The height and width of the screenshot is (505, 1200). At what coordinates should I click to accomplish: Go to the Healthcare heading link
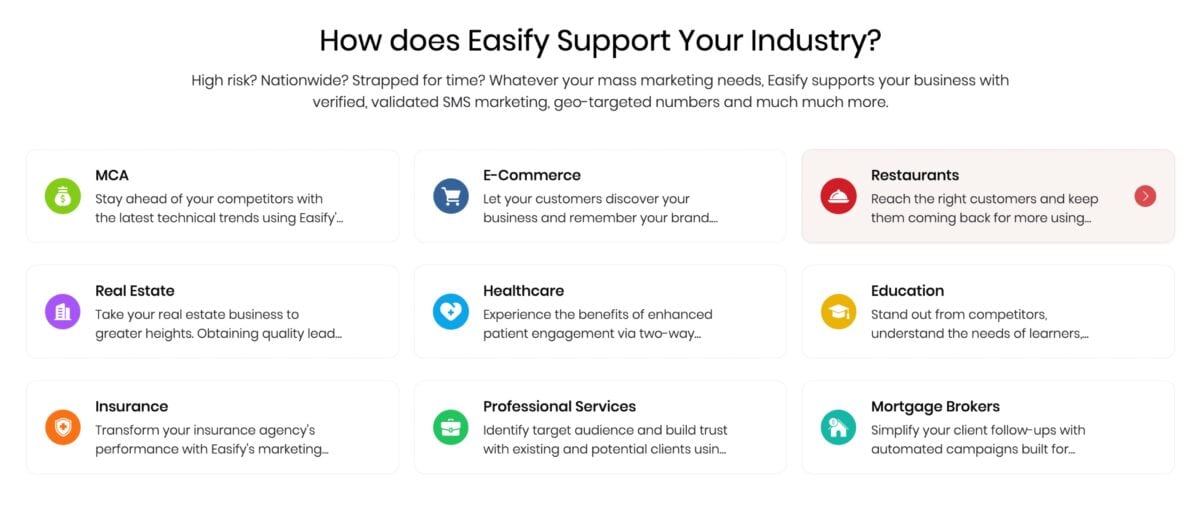523,291
